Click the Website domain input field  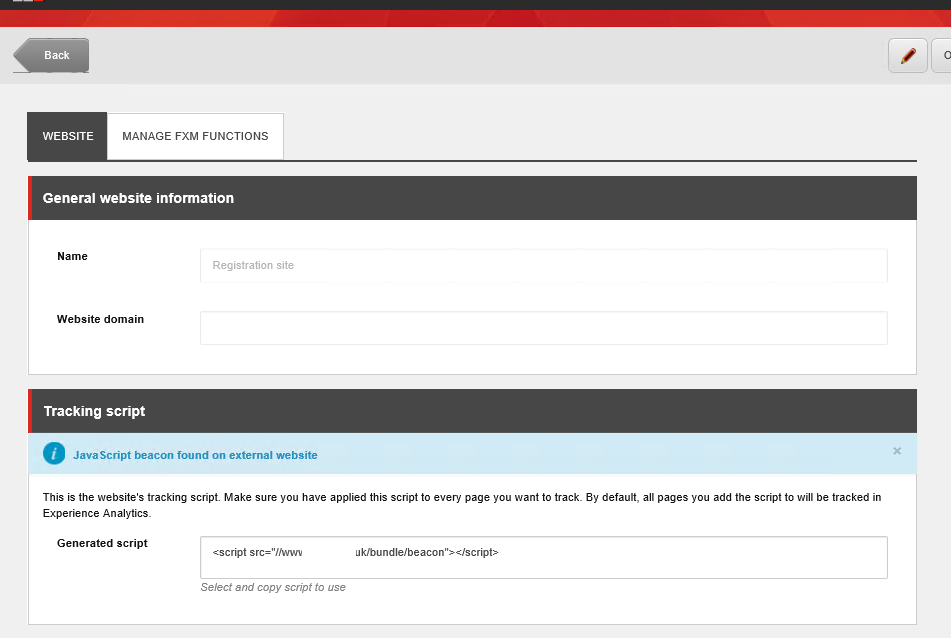pos(543,328)
